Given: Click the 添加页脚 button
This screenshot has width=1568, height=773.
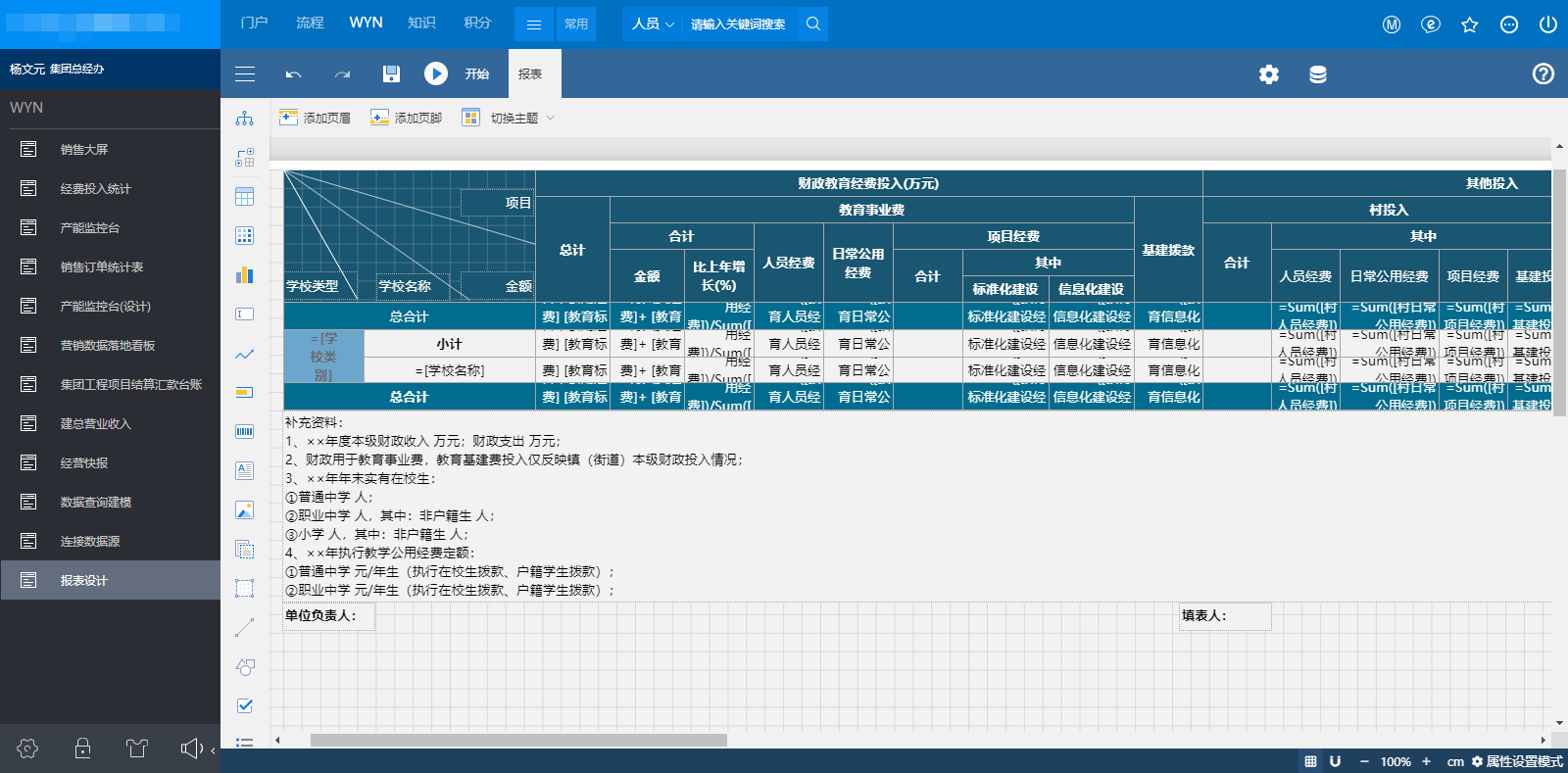Looking at the screenshot, I should [406, 118].
